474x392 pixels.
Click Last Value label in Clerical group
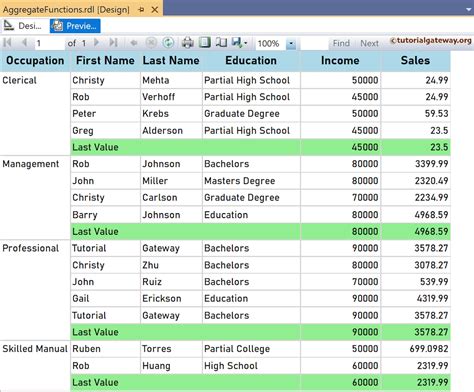pyautogui.click(x=95, y=147)
